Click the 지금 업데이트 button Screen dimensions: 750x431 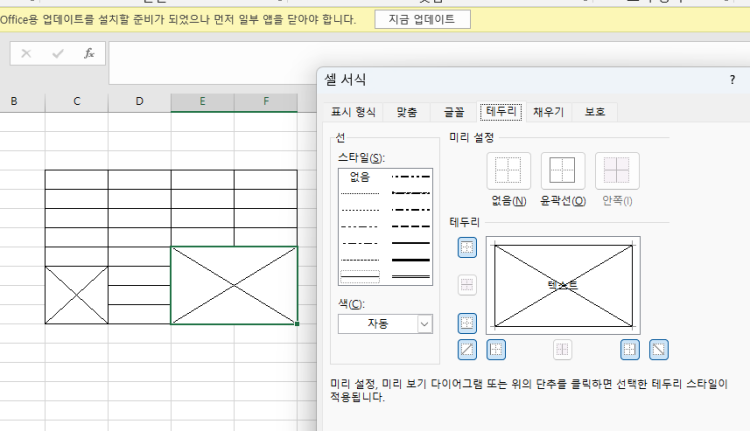pos(422,20)
